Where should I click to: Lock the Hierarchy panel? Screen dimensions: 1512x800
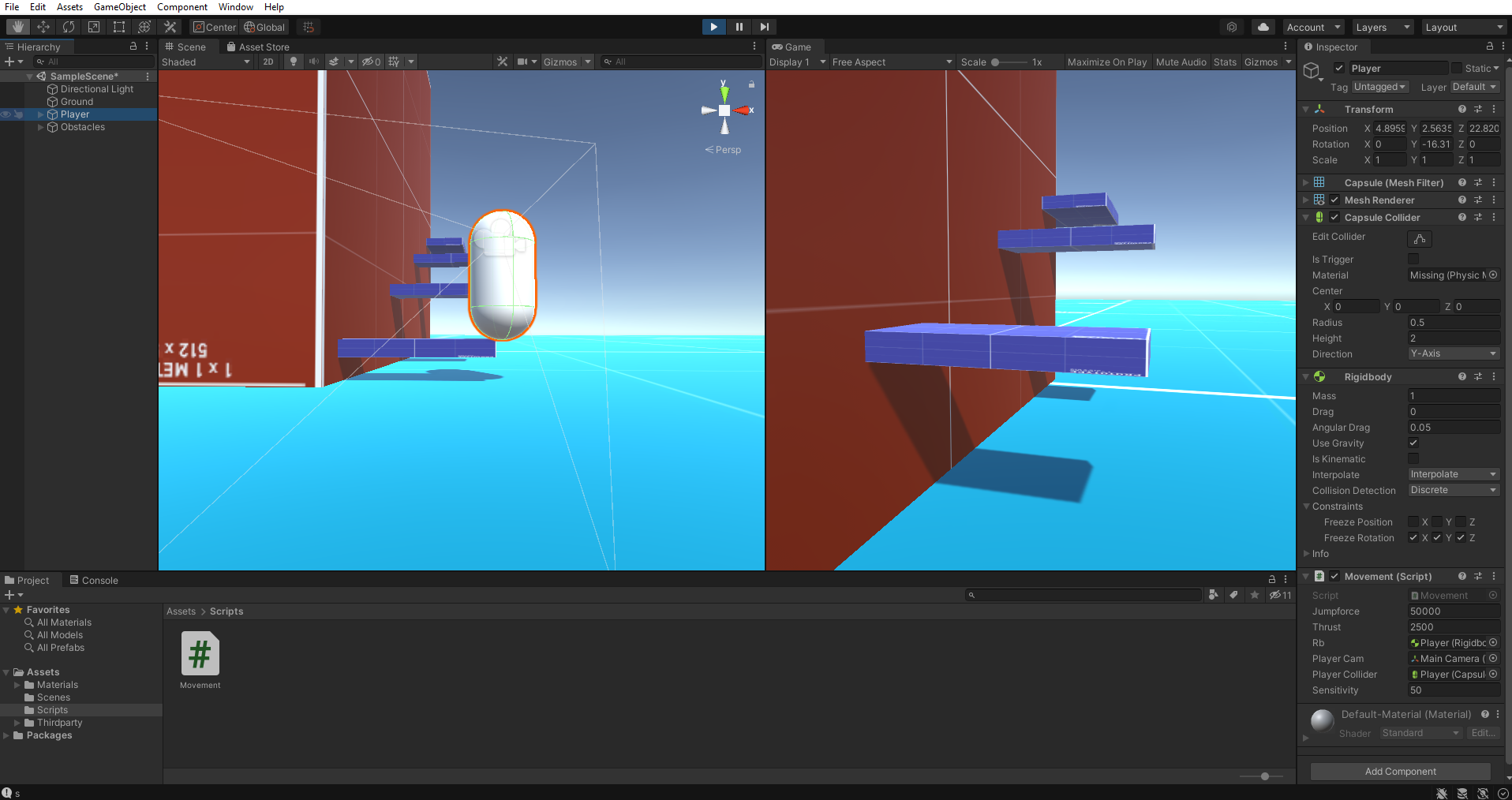pyautogui.click(x=133, y=47)
